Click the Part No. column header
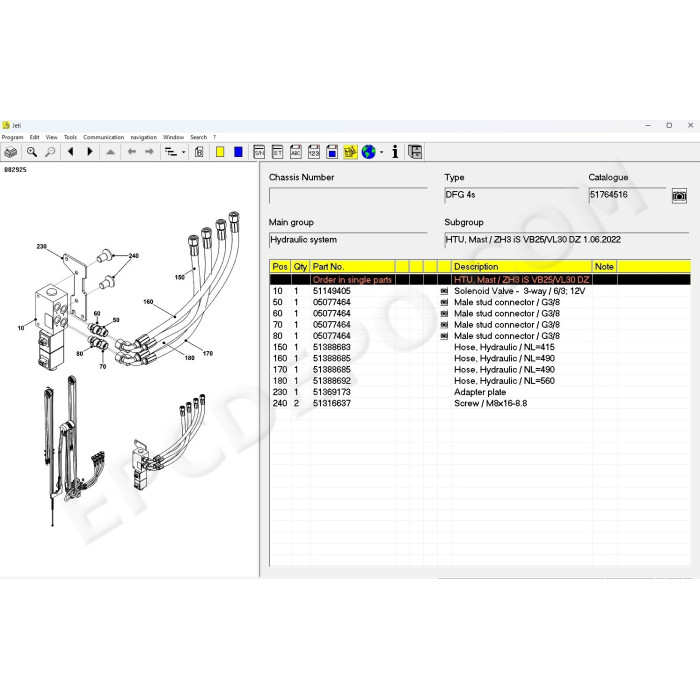700x700 pixels. [x=353, y=267]
